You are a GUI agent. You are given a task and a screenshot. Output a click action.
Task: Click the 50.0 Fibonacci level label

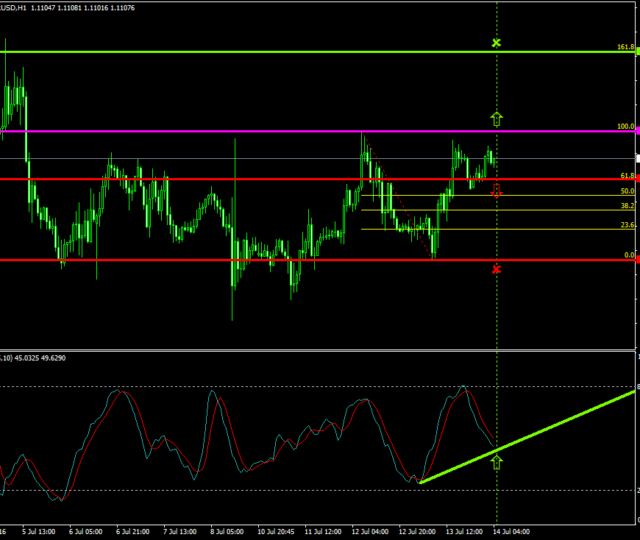627,191
